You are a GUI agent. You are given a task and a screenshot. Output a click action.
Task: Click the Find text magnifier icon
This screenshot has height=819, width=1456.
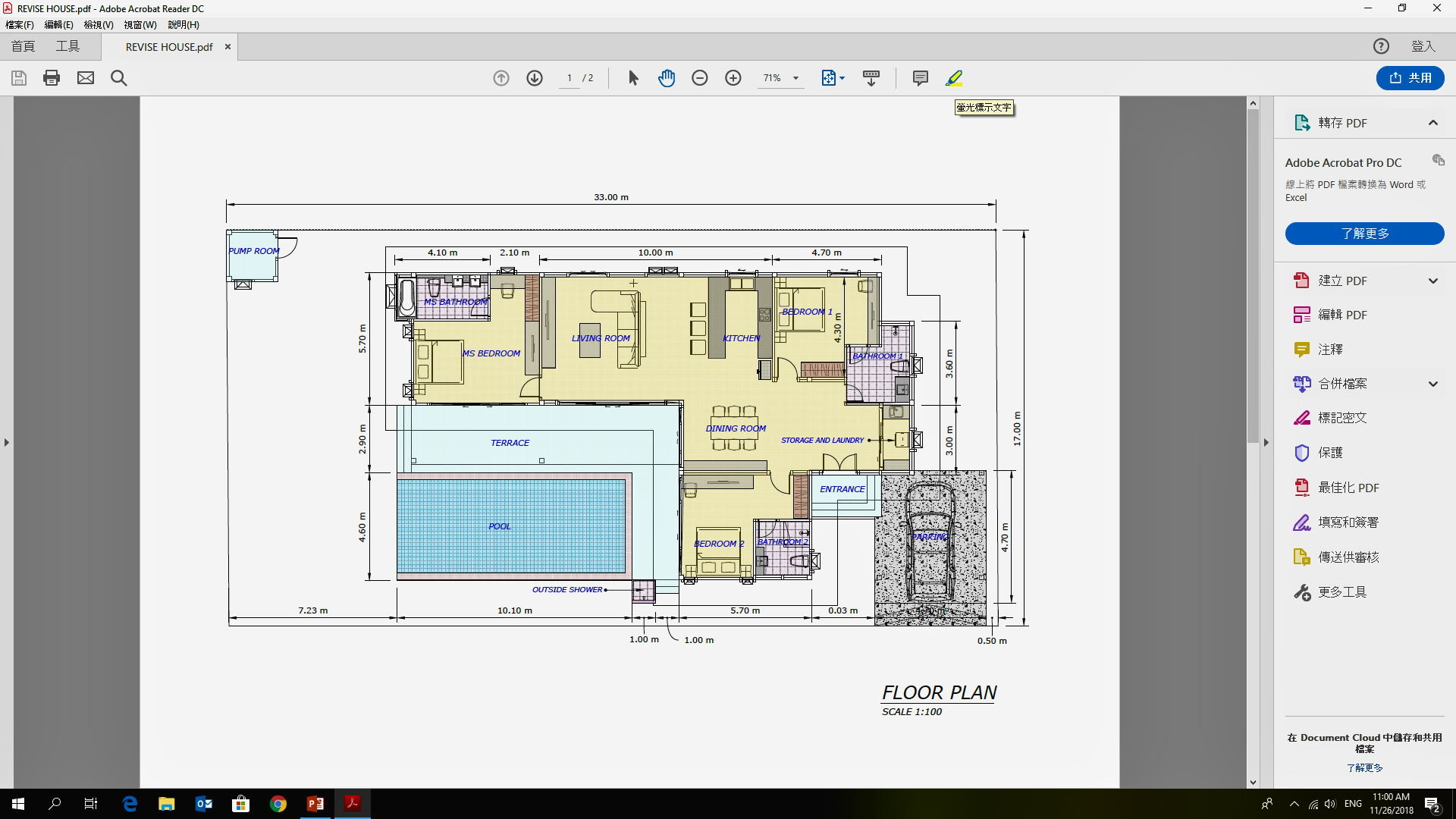(x=119, y=78)
